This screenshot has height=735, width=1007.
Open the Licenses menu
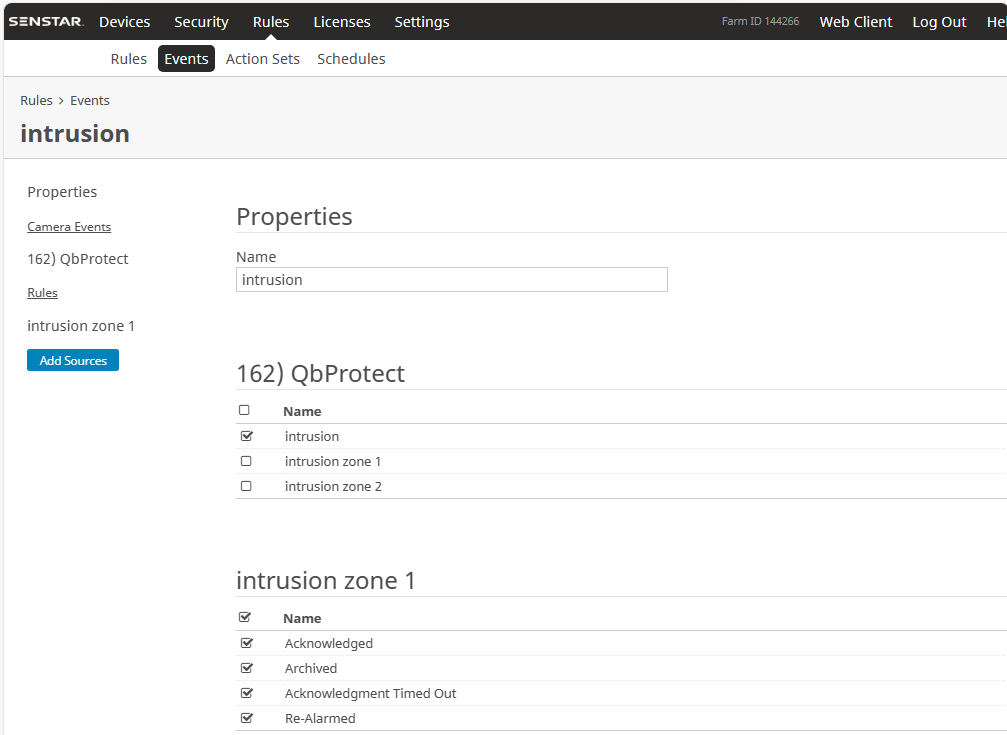pos(341,22)
